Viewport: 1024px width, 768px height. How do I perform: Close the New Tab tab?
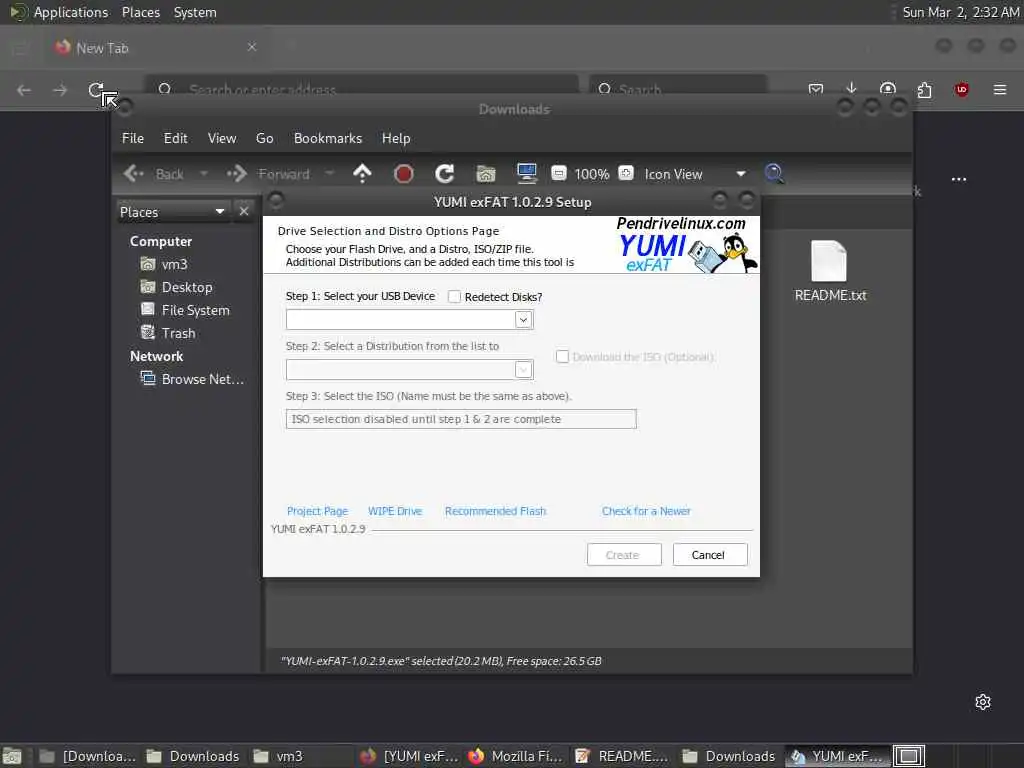[252, 47]
